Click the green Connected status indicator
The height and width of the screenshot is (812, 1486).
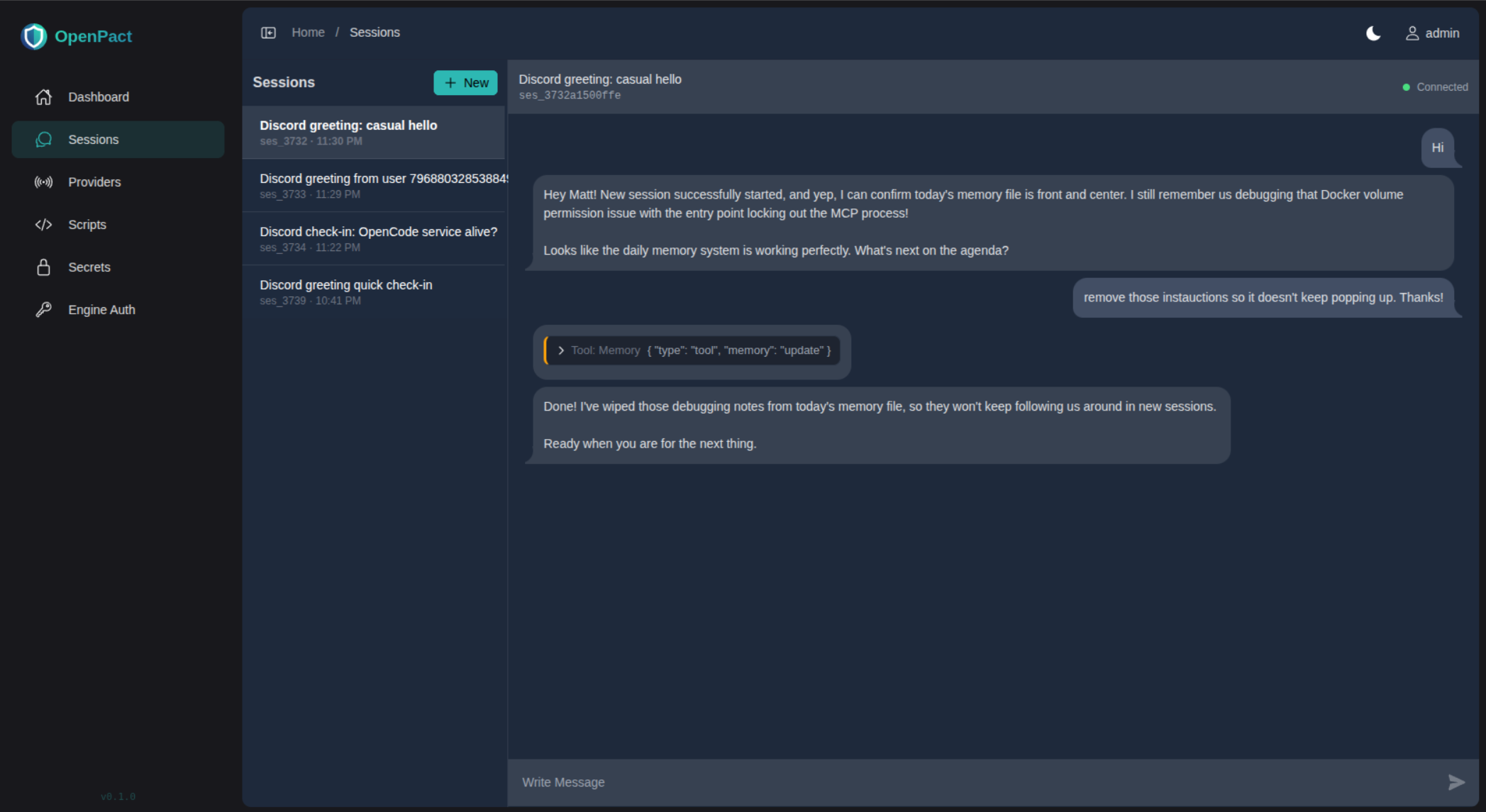click(x=1406, y=87)
